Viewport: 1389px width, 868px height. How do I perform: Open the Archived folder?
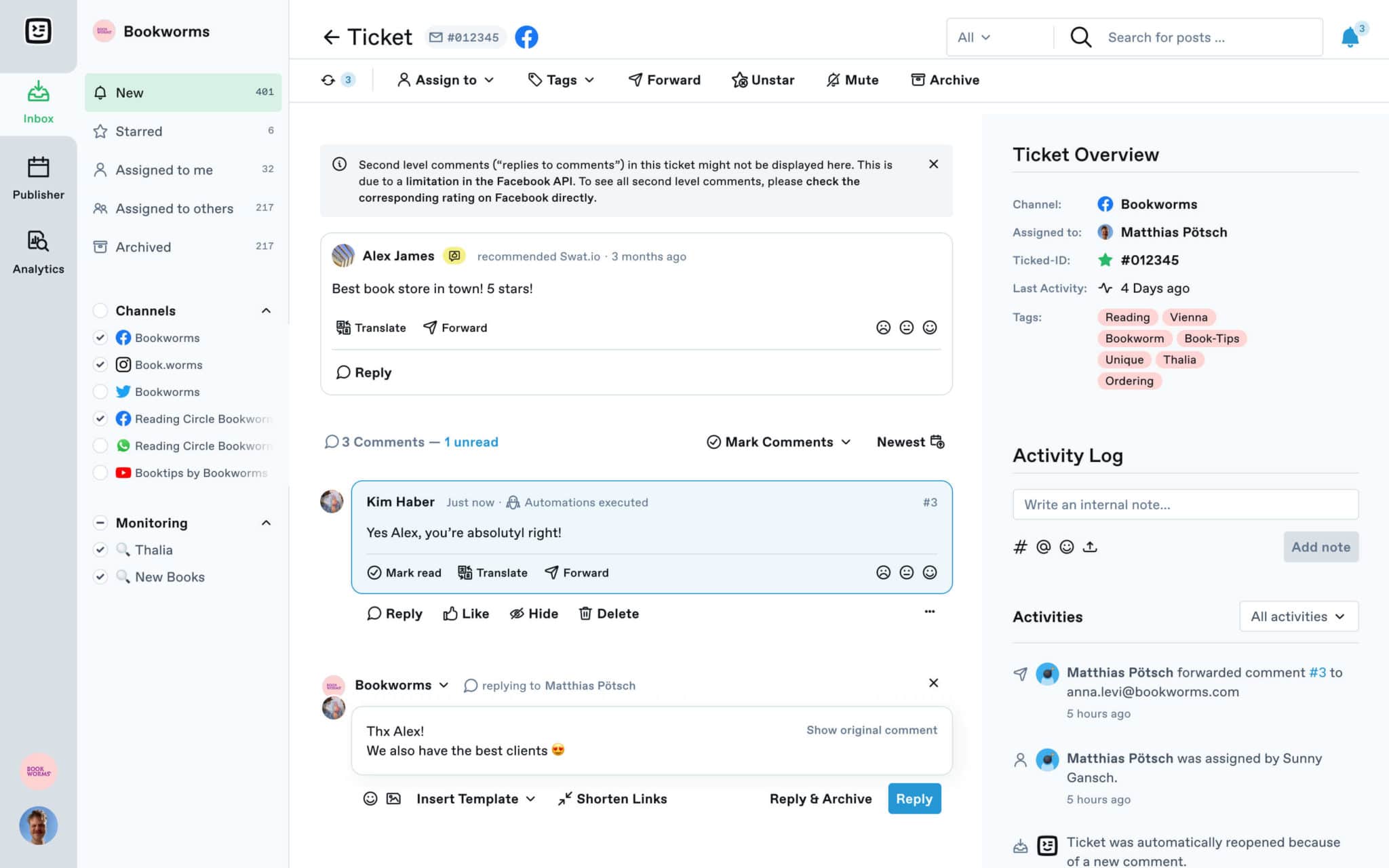[183, 248]
